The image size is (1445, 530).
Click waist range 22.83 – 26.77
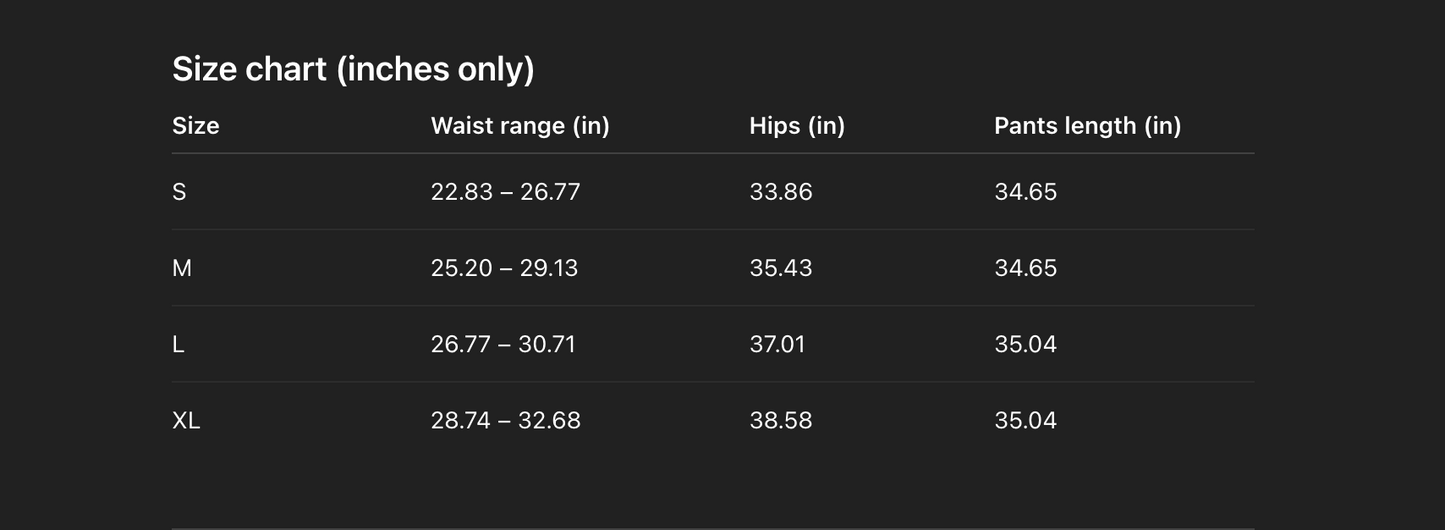click(x=505, y=192)
